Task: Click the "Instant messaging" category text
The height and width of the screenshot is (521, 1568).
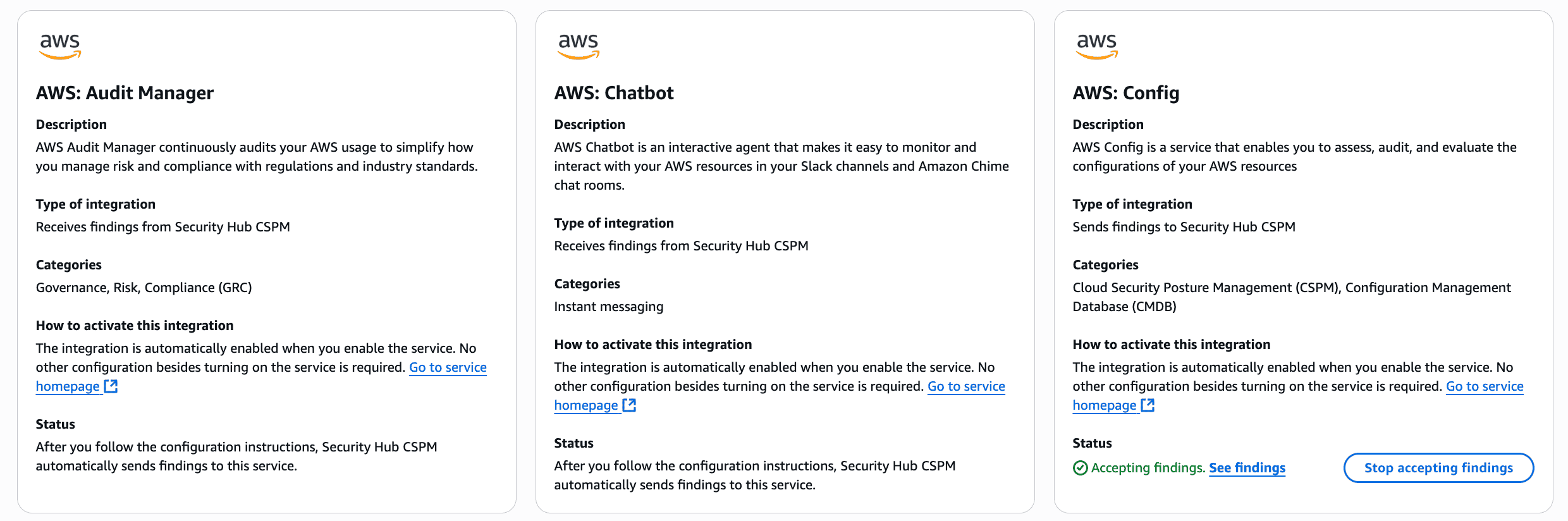Action: pos(609,307)
